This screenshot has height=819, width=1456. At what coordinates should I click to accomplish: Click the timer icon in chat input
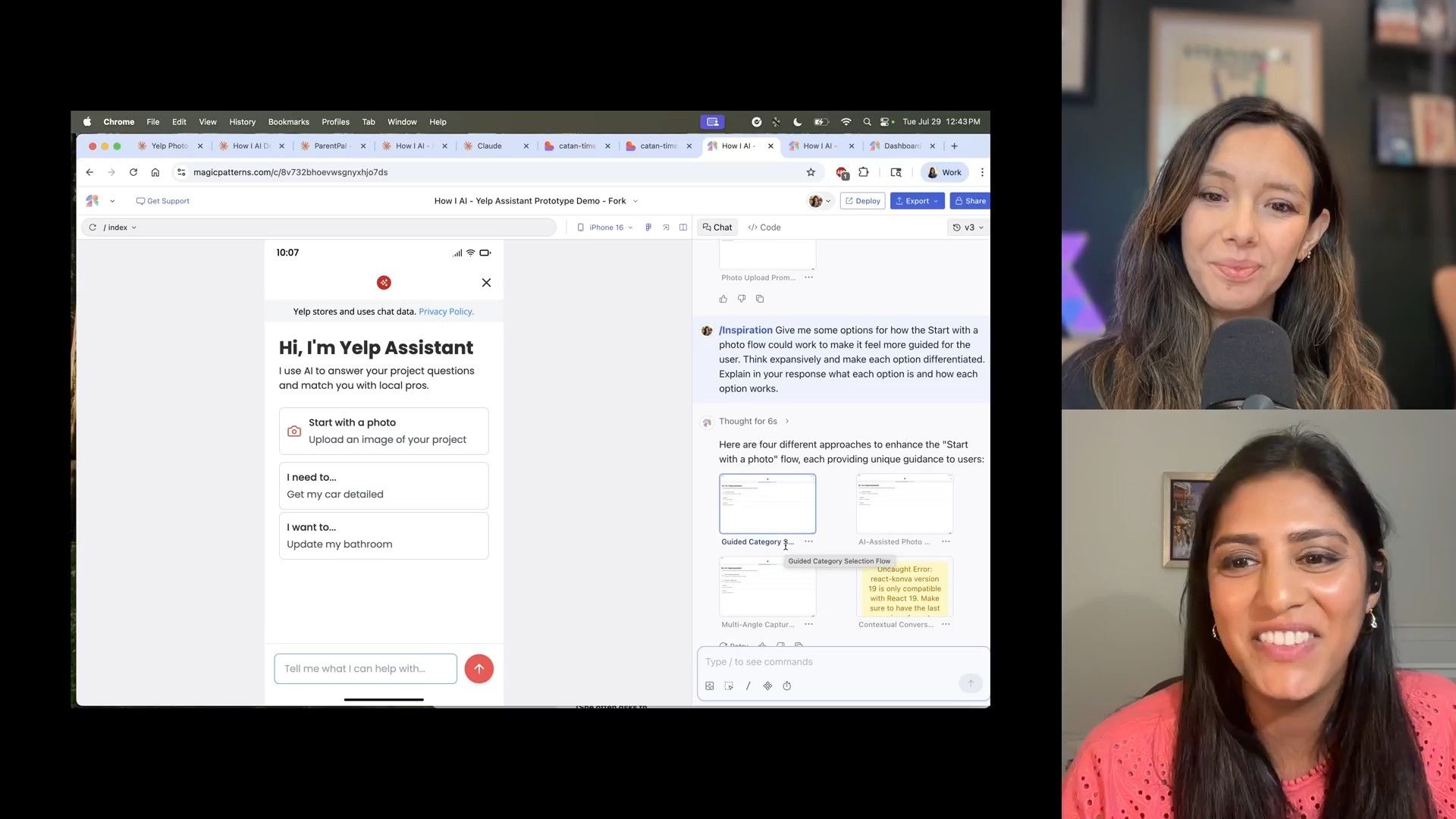tap(787, 686)
